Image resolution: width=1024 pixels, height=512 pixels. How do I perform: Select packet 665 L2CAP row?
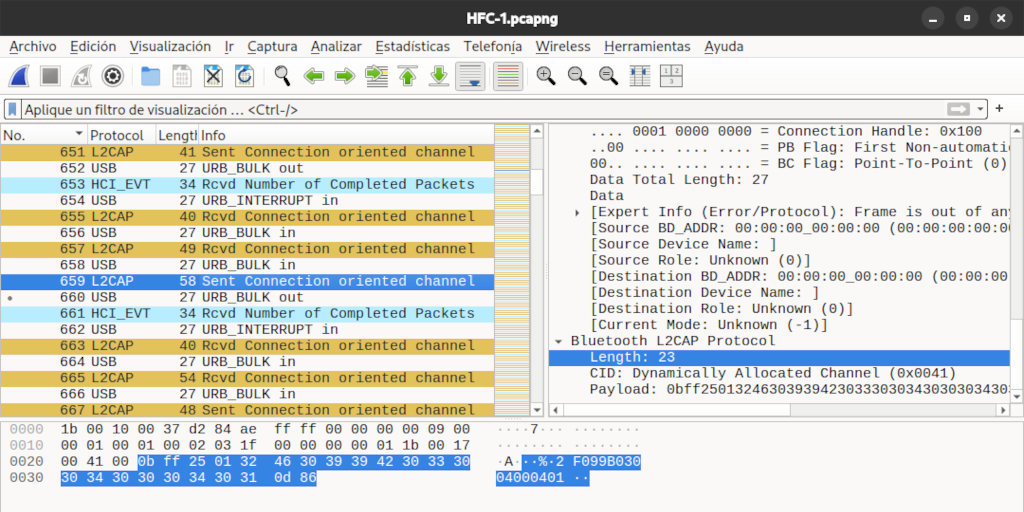248,378
